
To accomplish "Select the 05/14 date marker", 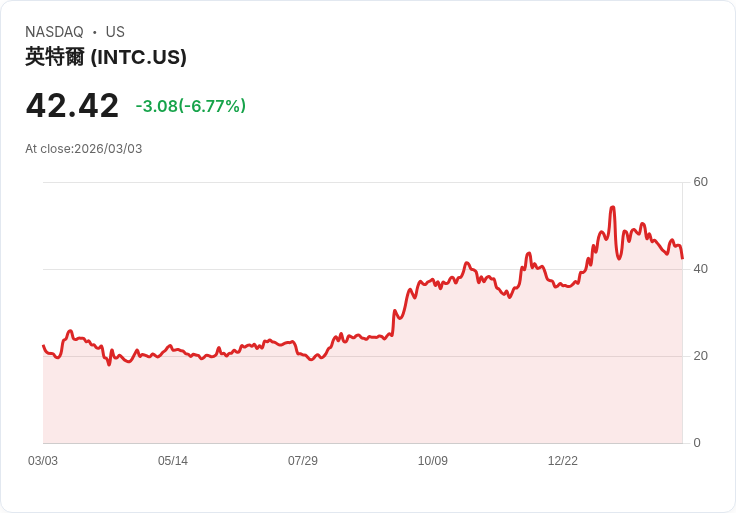I will pyautogui.click(x=173, y=461).
